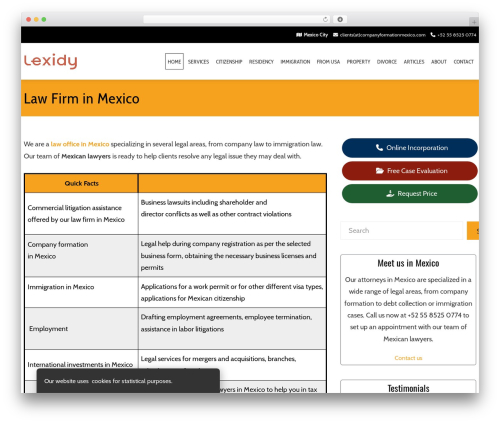Click the 'Employment' table cell
Screen dimensions: 500x423
coord(81,329)
